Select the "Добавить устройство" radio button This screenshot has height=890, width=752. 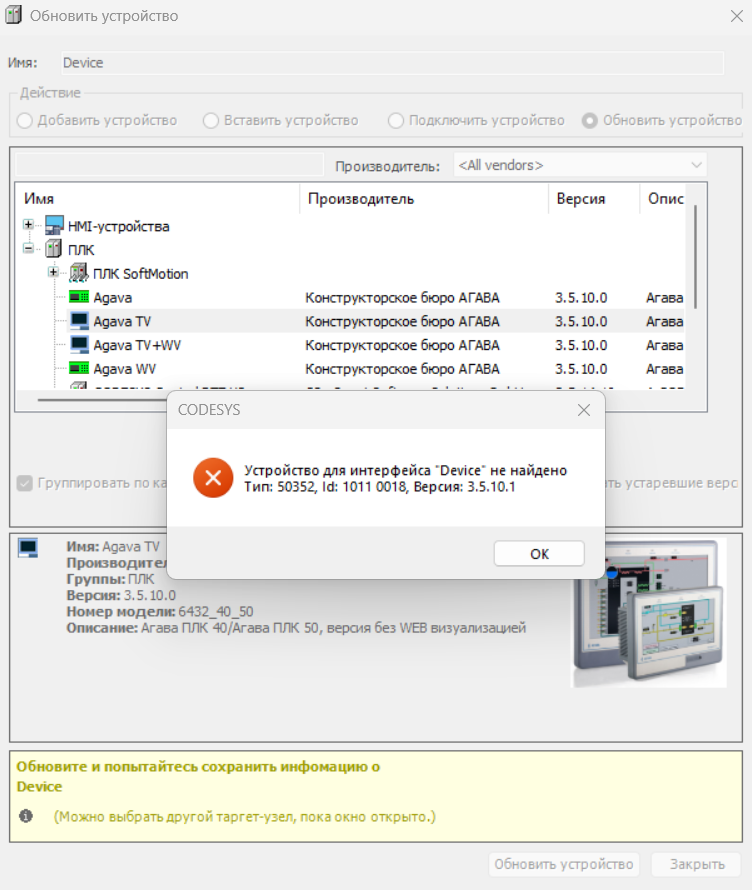(25, 120)
